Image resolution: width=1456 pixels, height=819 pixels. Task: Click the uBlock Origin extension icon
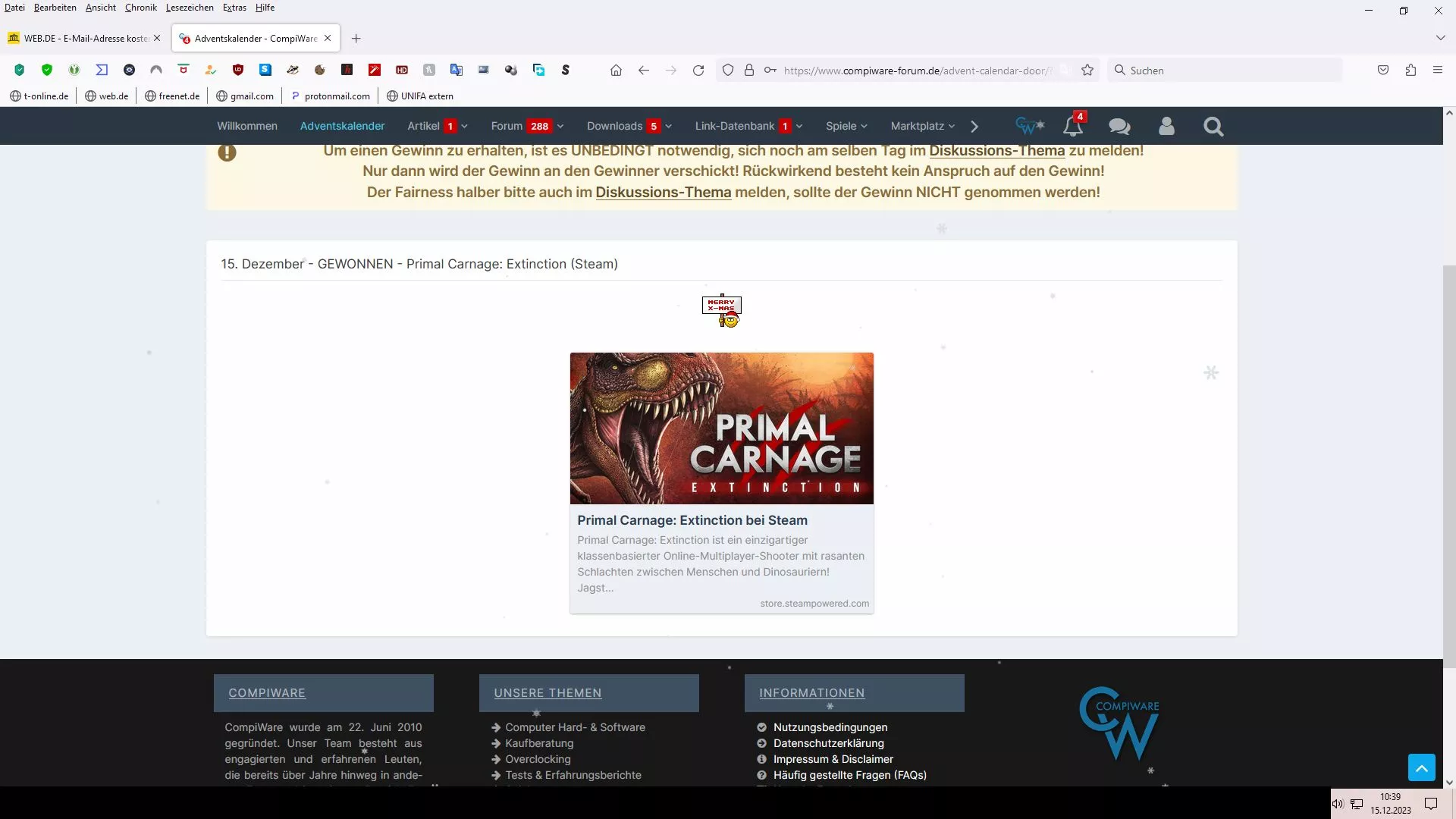click(x=238, y=70)
